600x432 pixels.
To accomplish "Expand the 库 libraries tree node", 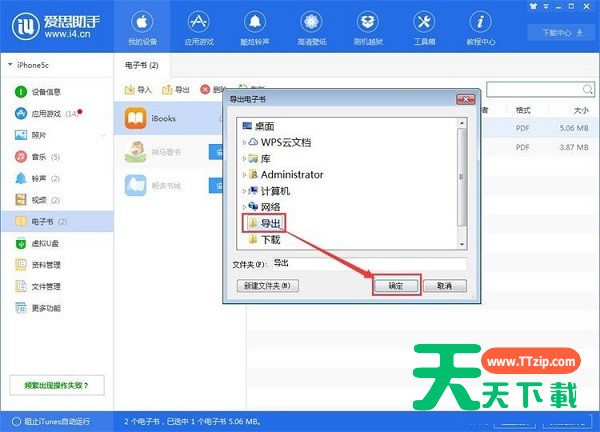I will 244,158.
